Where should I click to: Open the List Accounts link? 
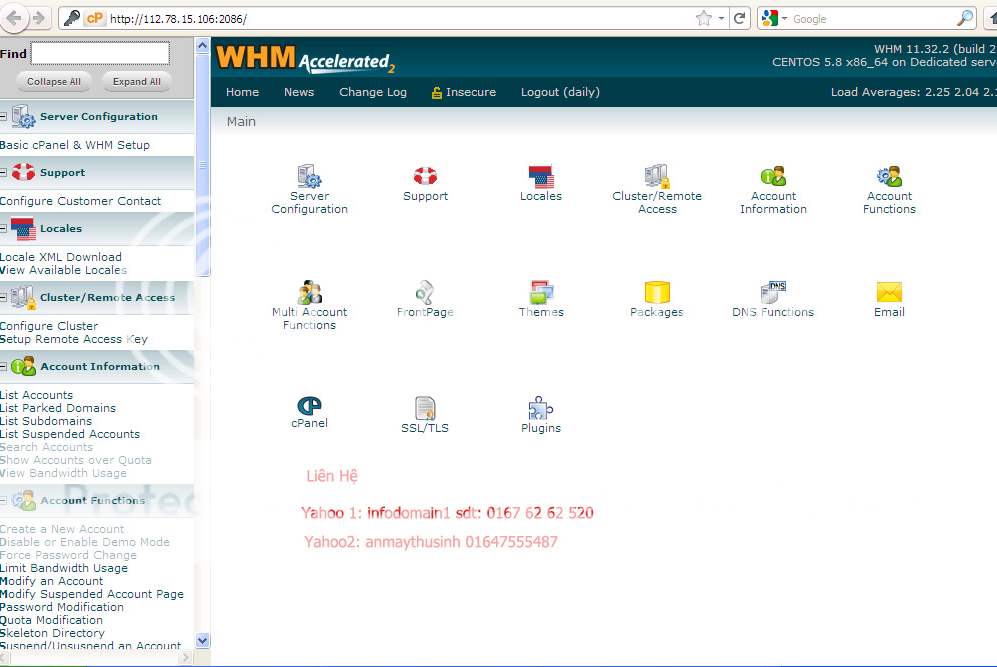coord(37,395)
